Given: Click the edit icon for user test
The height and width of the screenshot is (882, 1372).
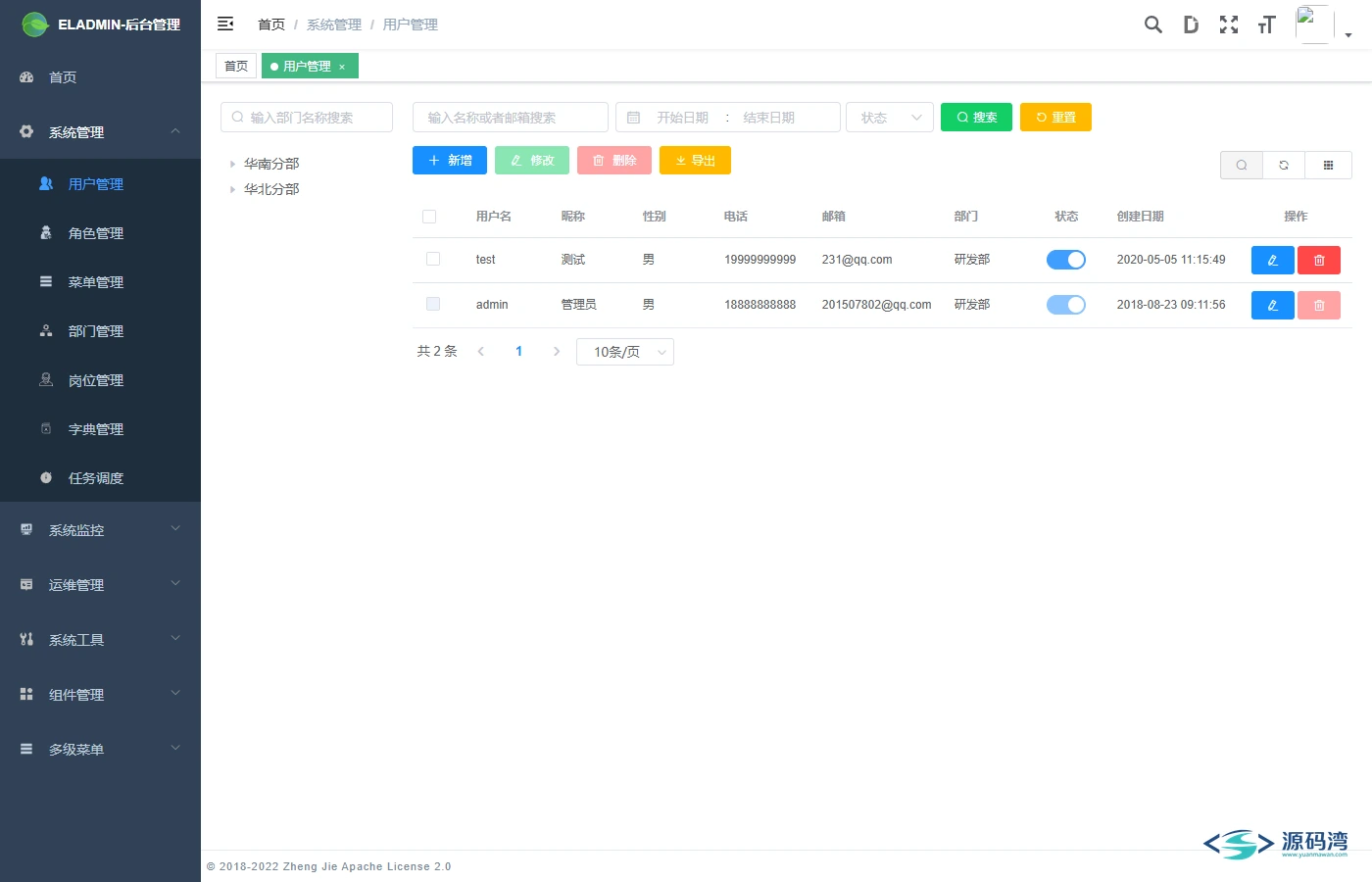Looking at the screenshot, I should tap(1273, 260).
